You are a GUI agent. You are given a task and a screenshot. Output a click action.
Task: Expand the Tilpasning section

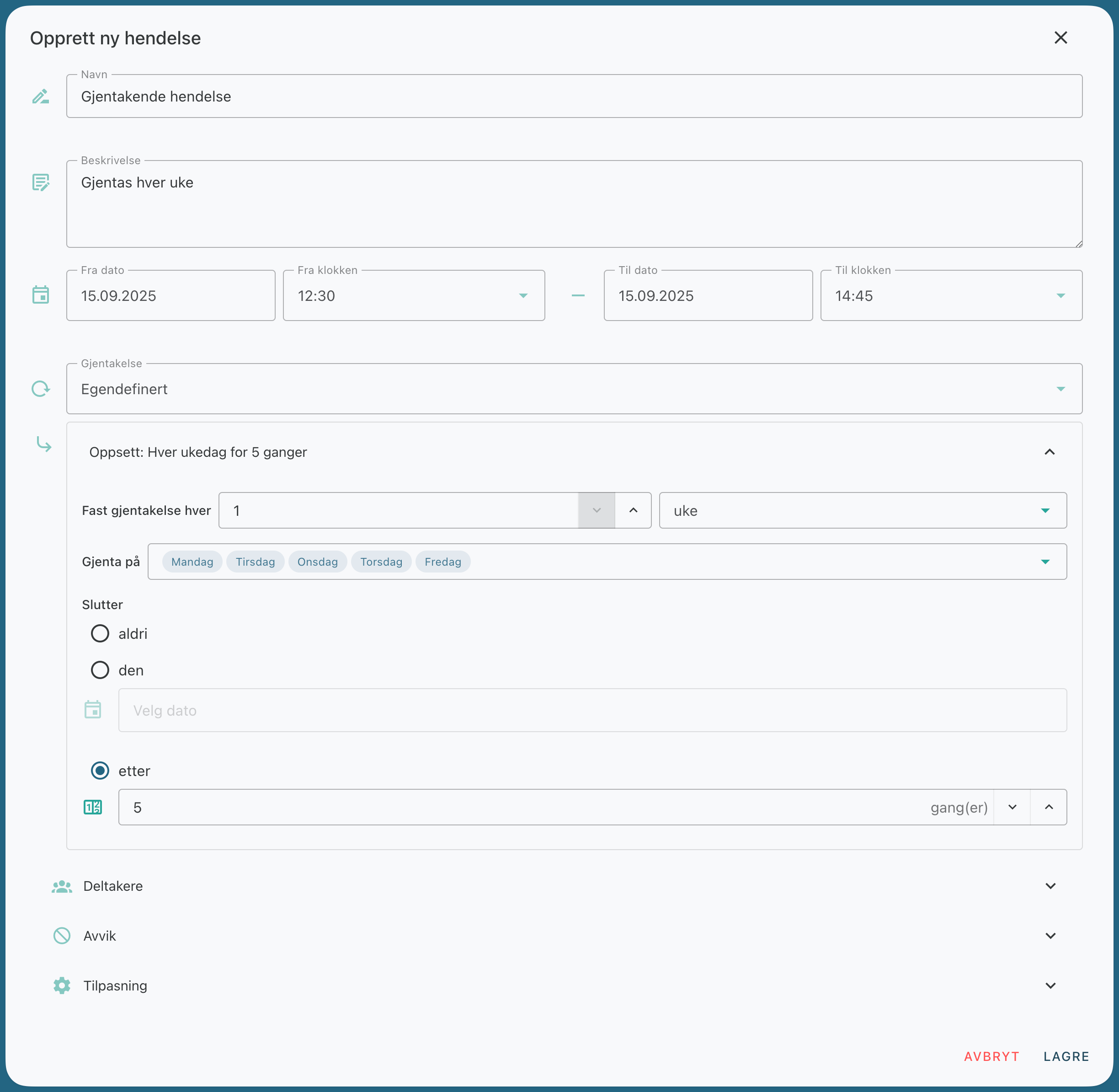point(1050,986)
